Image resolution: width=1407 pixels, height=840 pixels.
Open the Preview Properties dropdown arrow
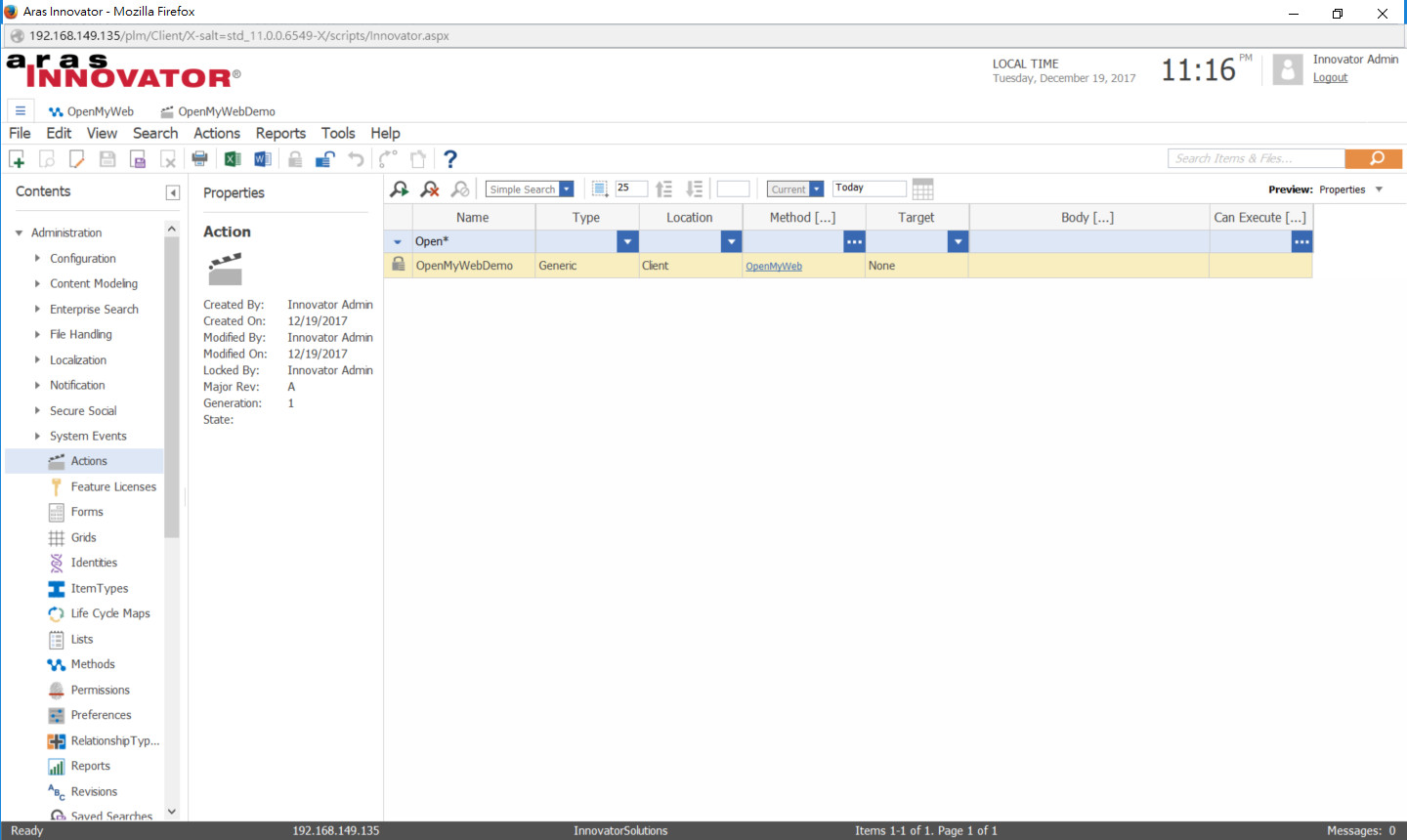[x=1379, y=189]
